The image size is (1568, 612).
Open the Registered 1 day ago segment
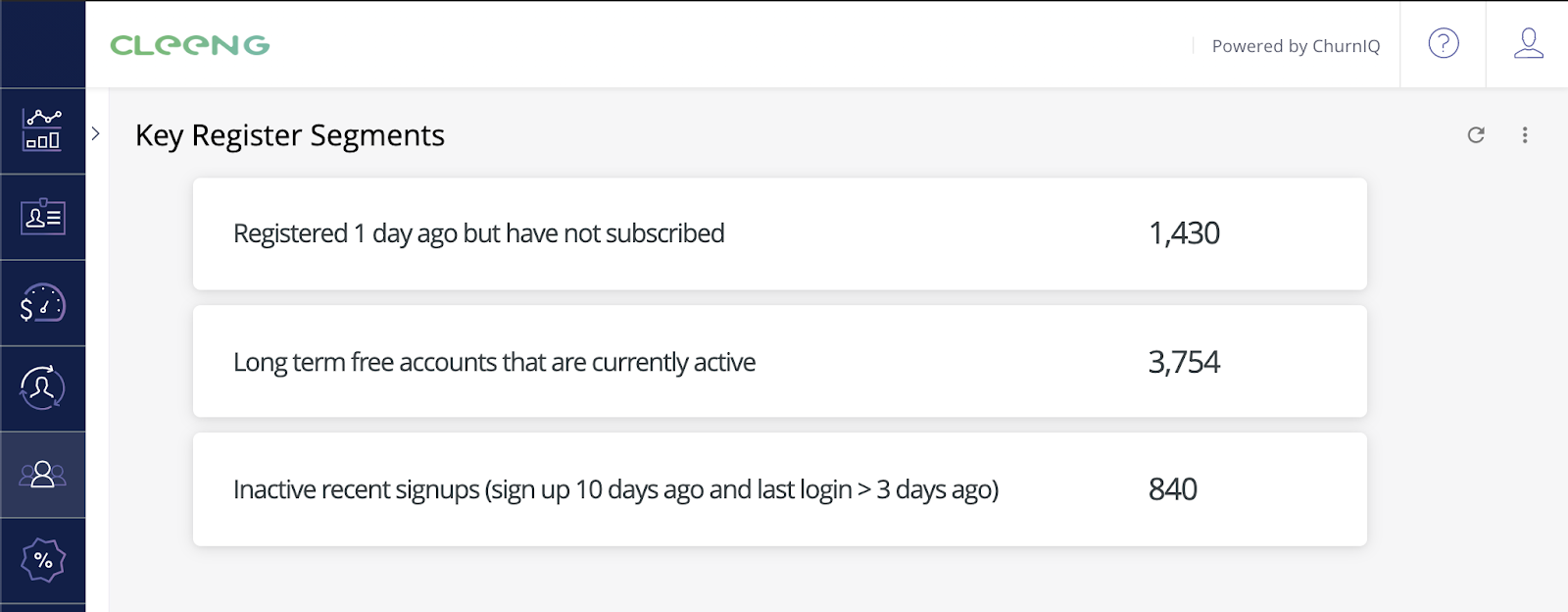click(x=478, y=233)
